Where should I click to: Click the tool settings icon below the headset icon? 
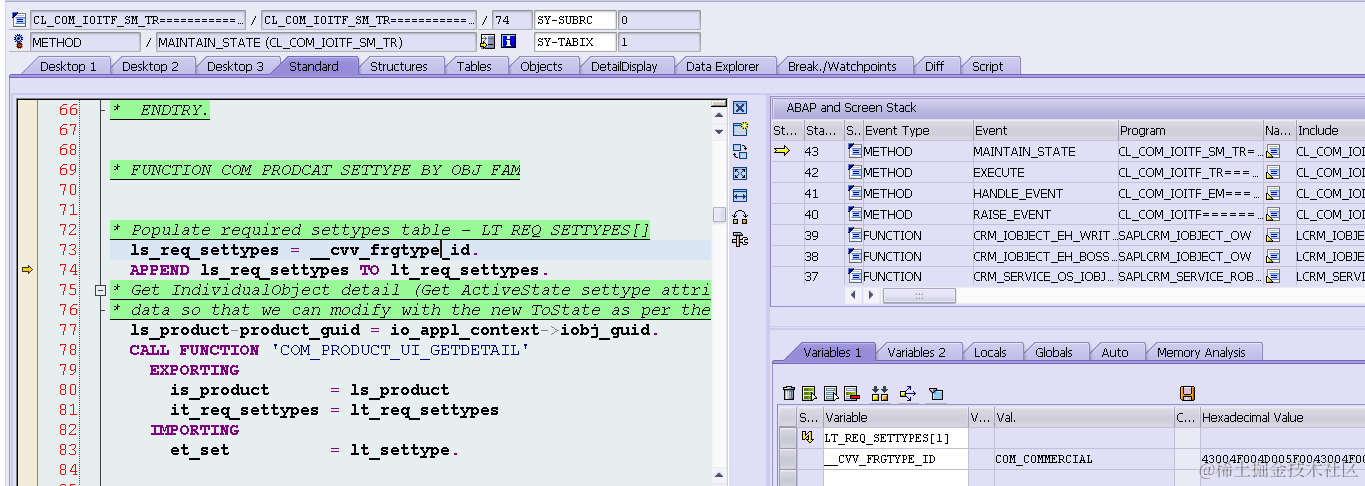(740, 239)
